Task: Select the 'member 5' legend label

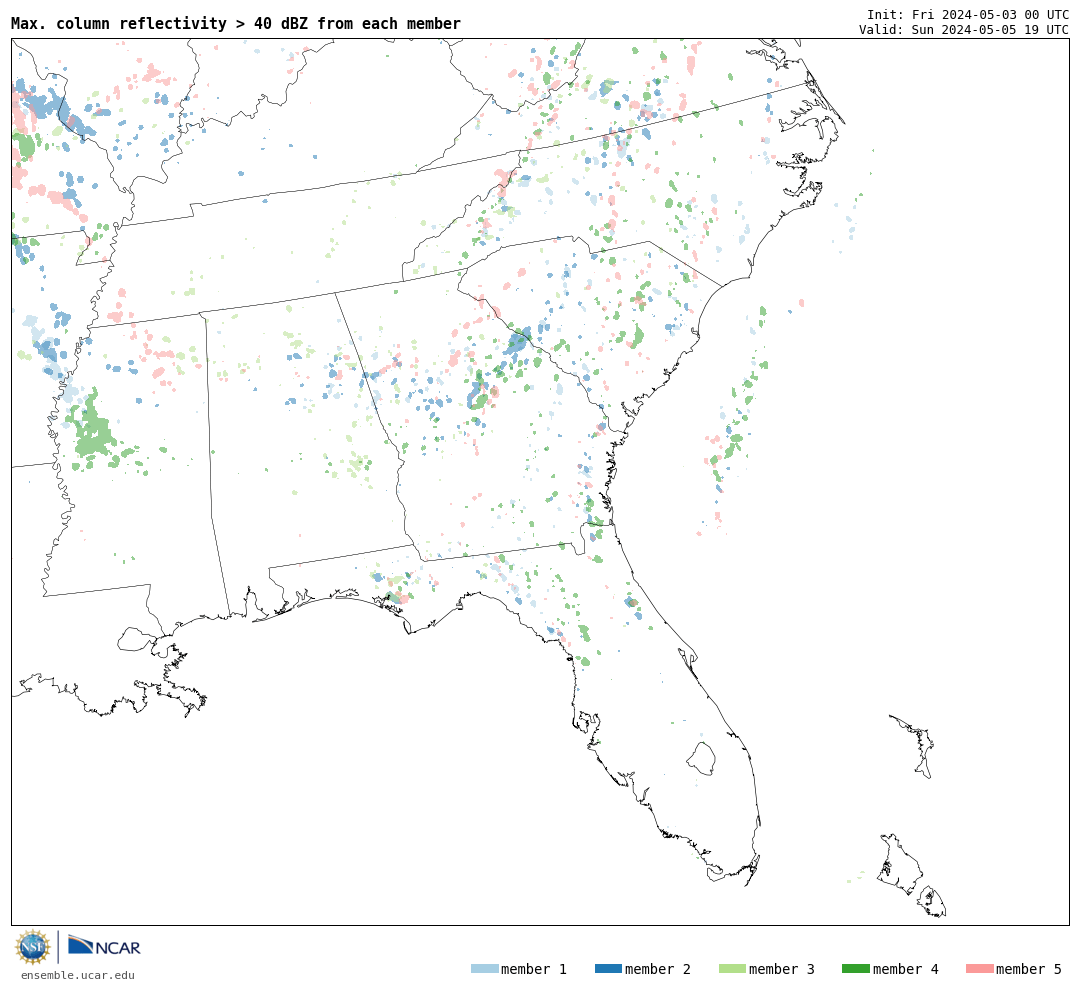Action: [x=1029, y=969]
